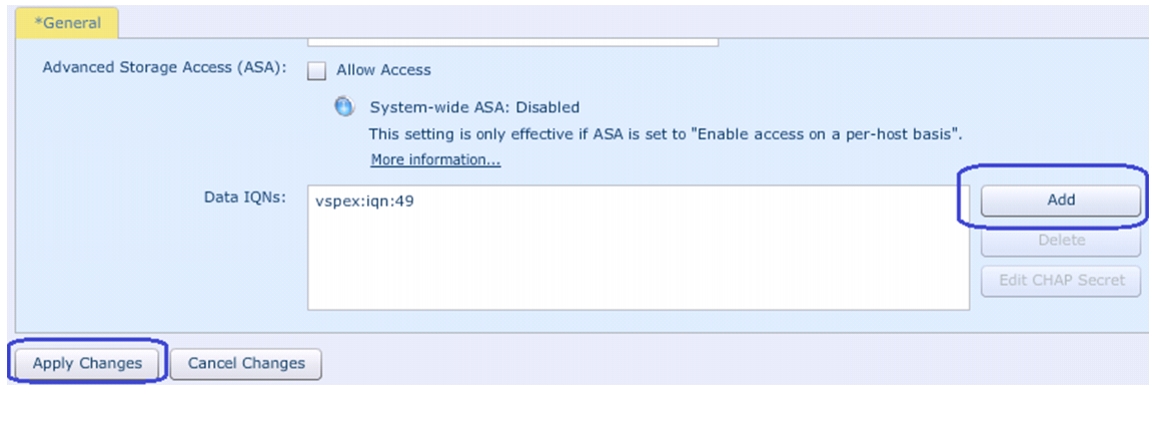The image size is (1153, 422).
Task: Click the Edit CHAP Secret button
Action: 1061,280
